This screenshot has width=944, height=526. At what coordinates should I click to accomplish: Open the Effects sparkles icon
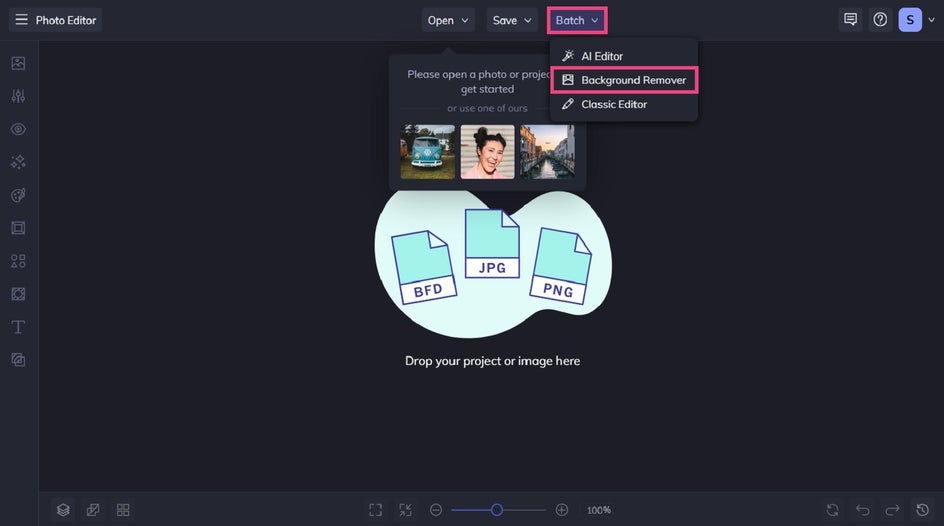tap(18, 162)
